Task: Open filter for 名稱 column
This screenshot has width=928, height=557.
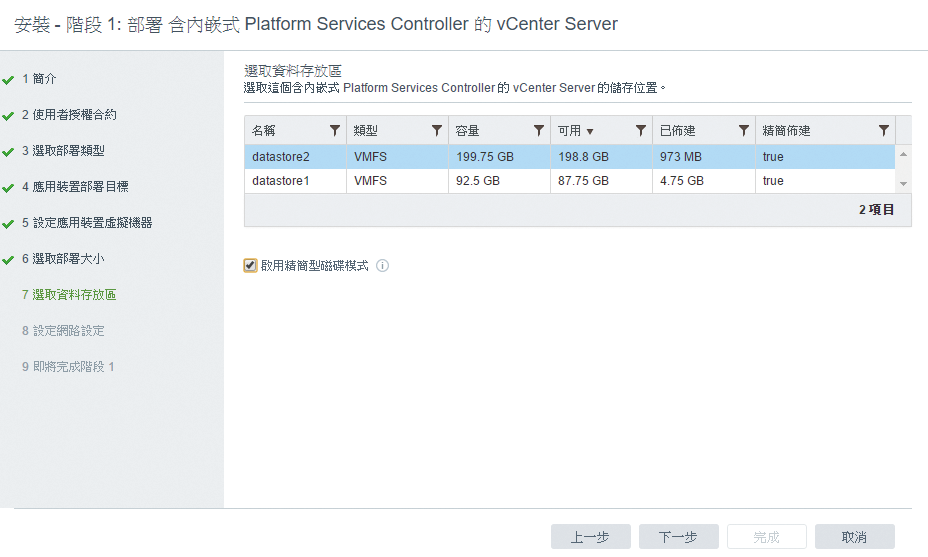Action: coord(334,130)
